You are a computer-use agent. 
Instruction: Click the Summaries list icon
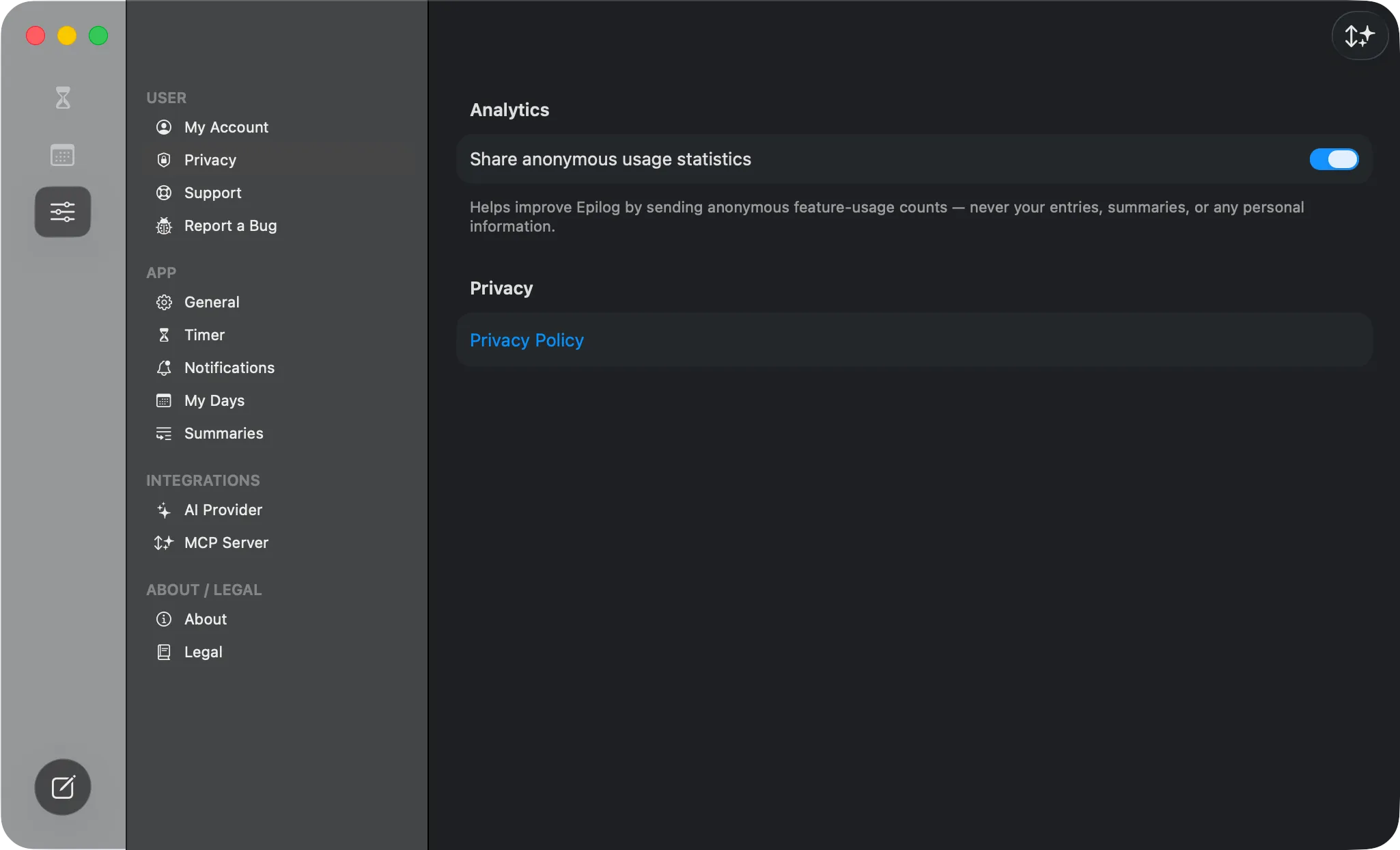coord(164,433)
